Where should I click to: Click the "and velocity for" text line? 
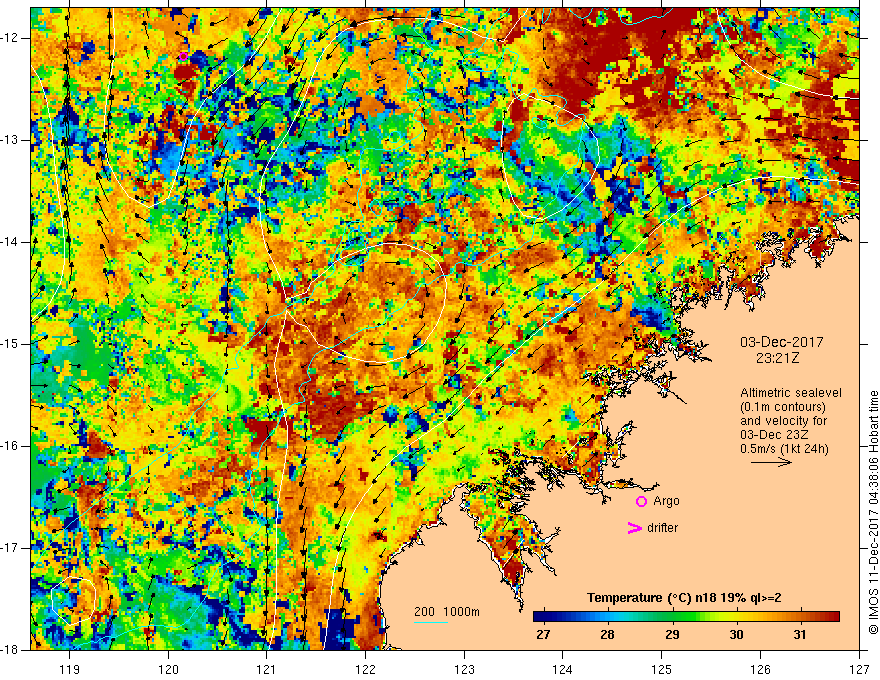coord(783,421)
